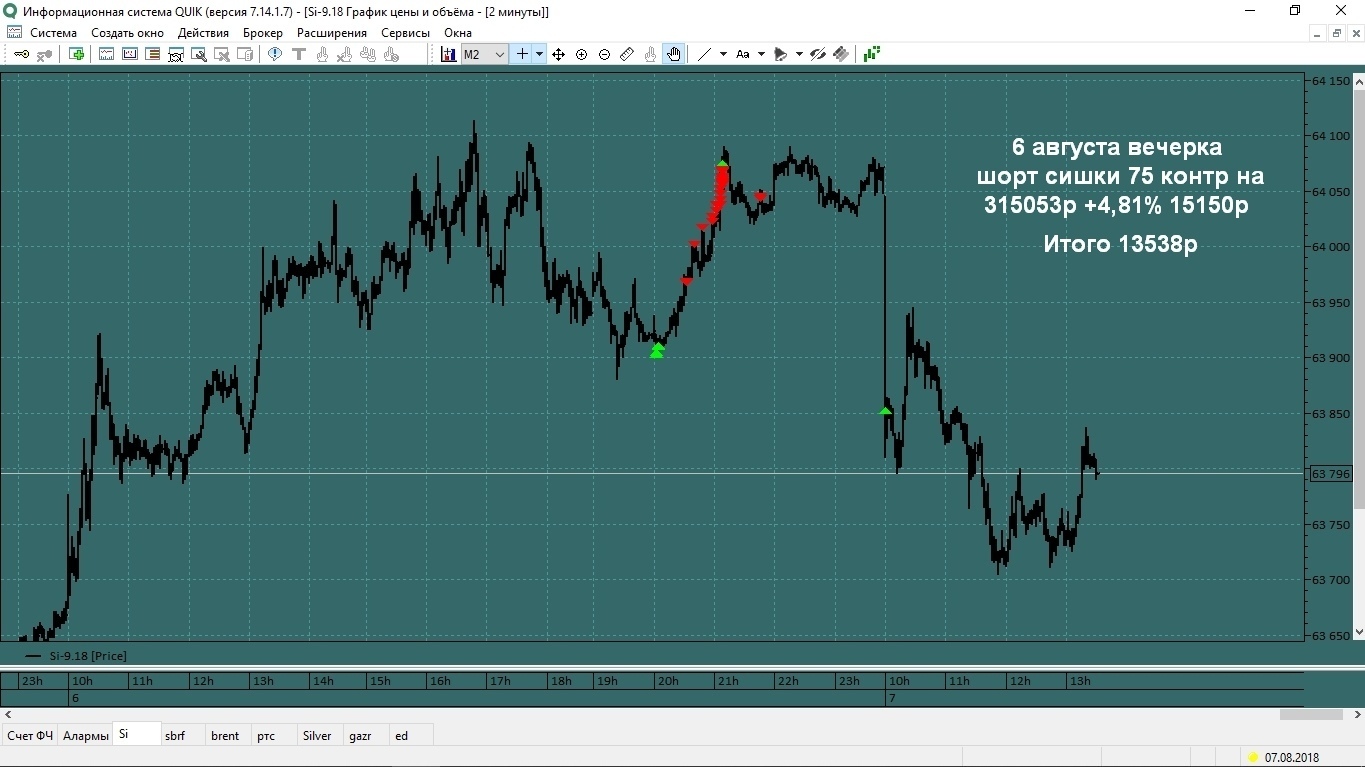The width and height of the screenshot is (1365, 767).
Task: Open the Сервисы menu
Action: pos(405,33)
